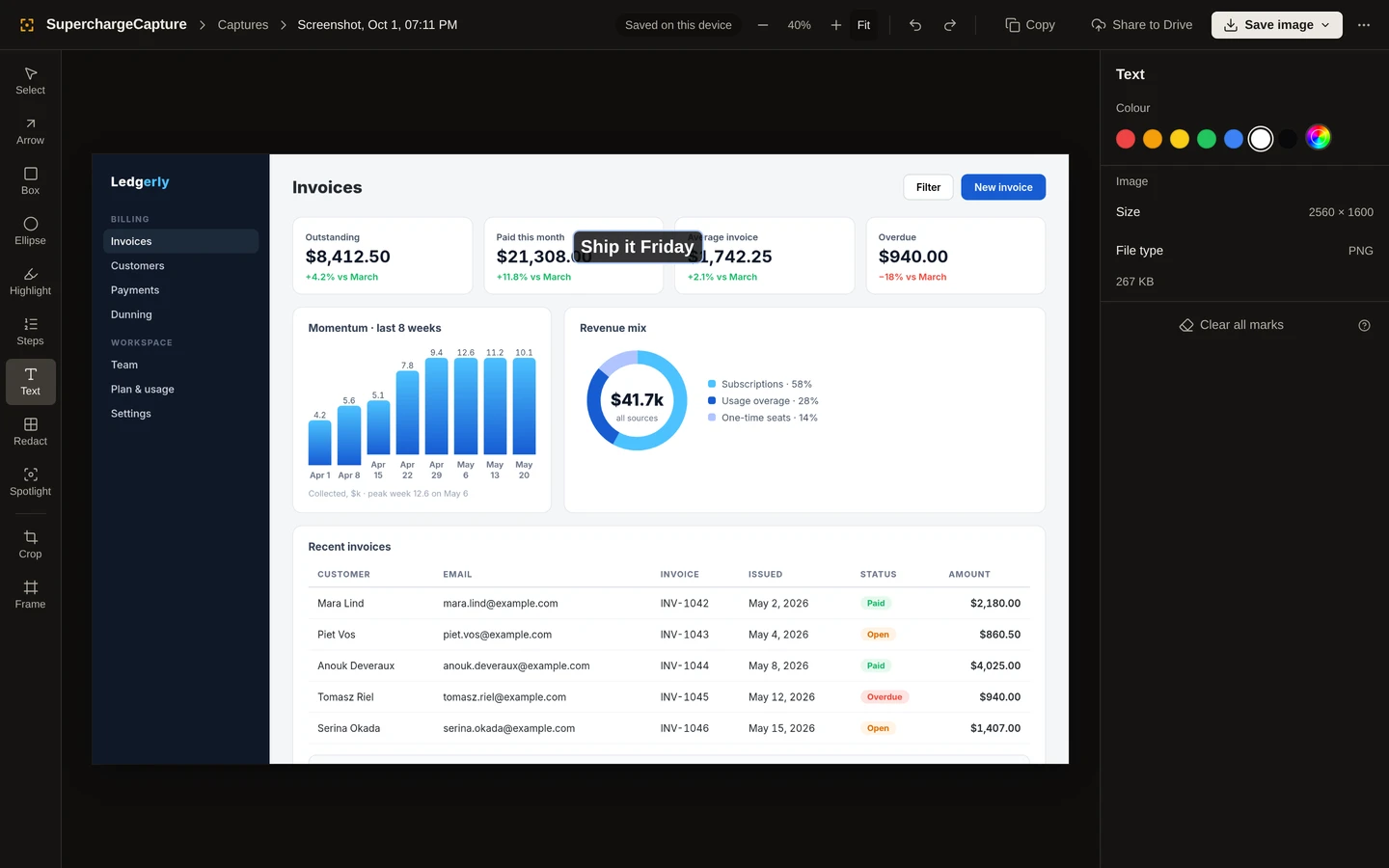Activate the Highlight tool
The image size is (1389, 868).
(30, 282)
